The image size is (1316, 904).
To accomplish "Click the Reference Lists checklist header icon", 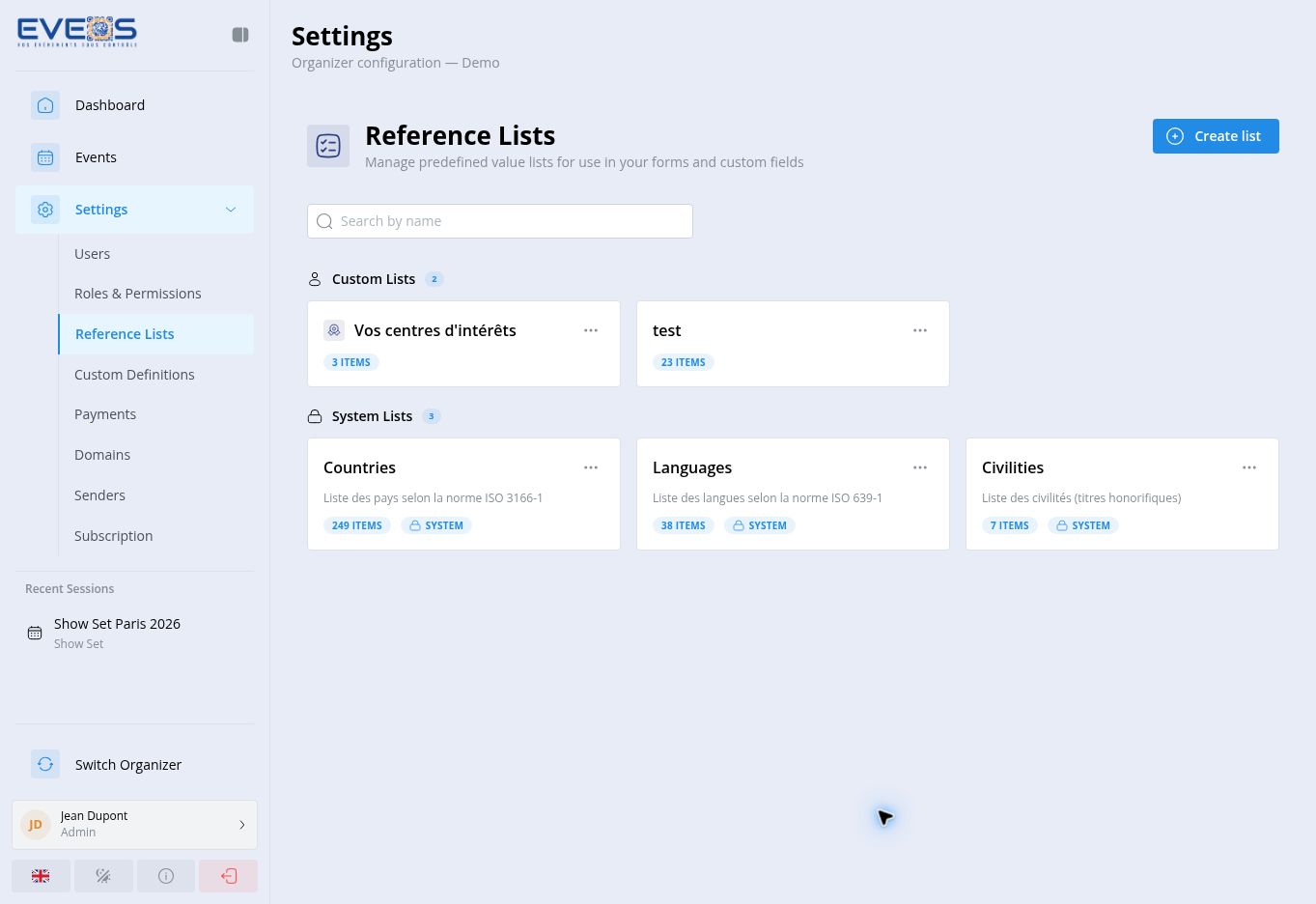I will (x=328, y=146).
